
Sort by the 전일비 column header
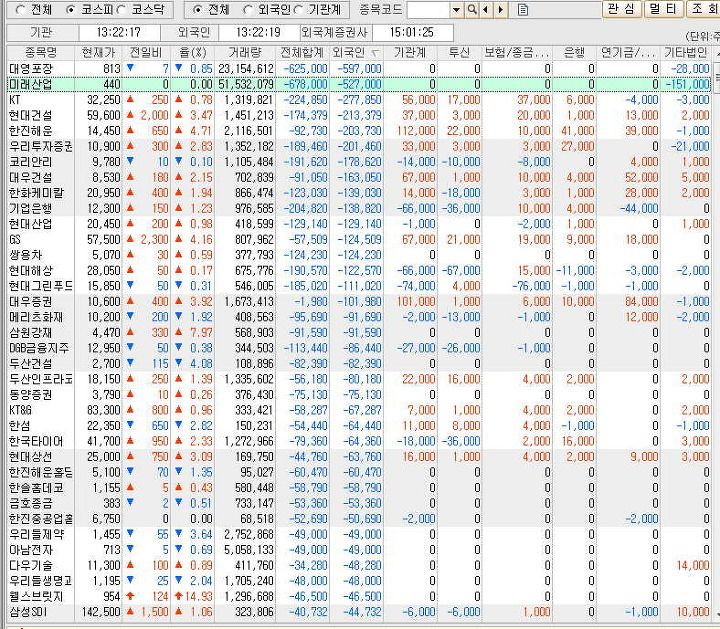pyautogui.click(x=146, y=52)
